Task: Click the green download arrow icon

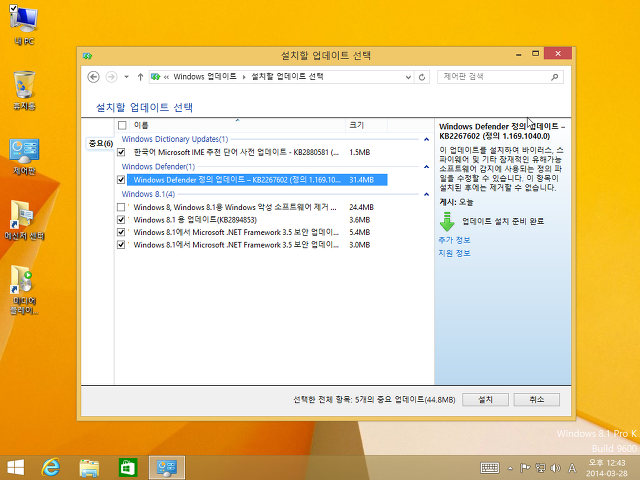Action: pyautogui.click(x=447, y=221)
